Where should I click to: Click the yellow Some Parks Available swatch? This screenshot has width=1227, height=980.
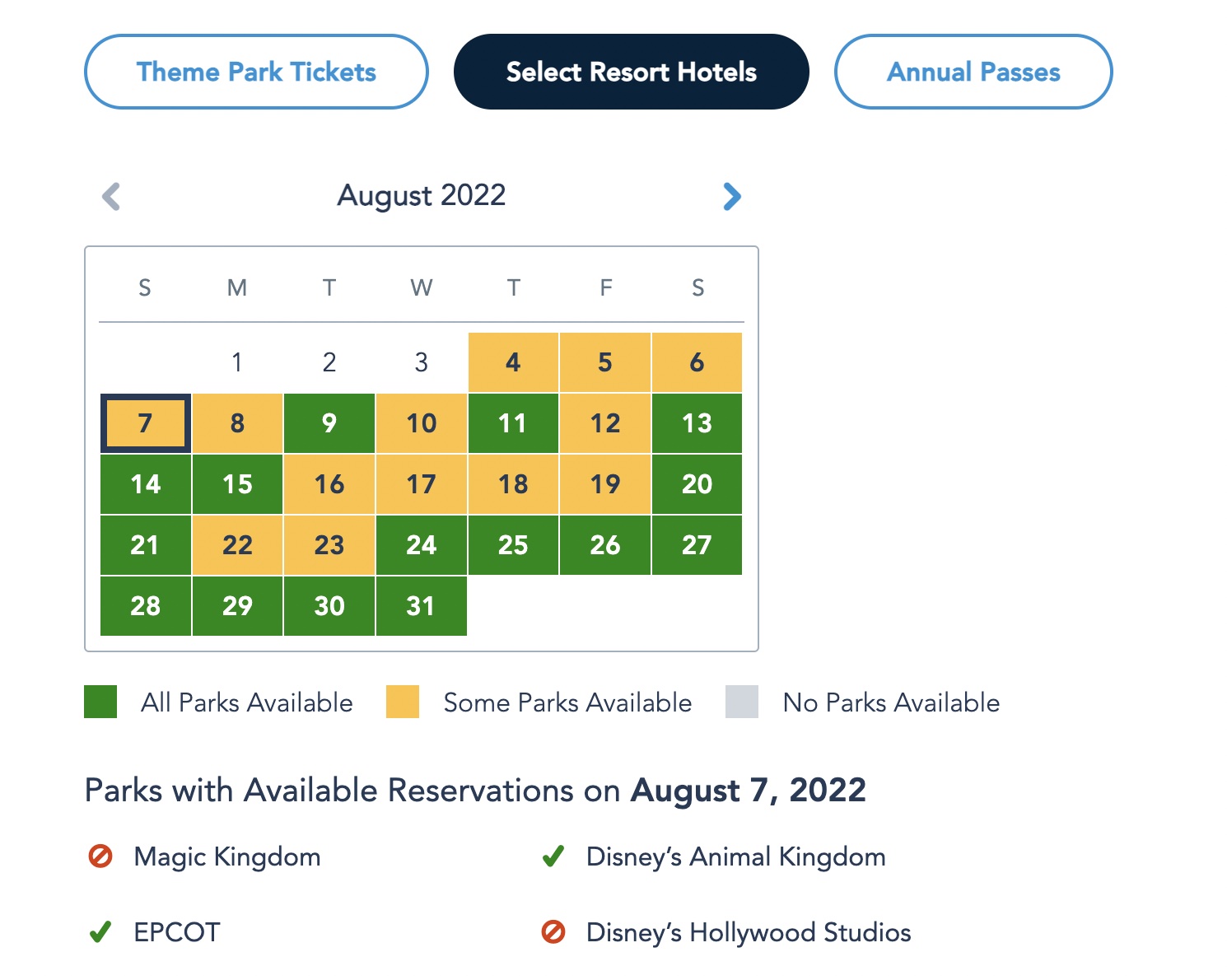pyautogui.click(x=403, y=702)
